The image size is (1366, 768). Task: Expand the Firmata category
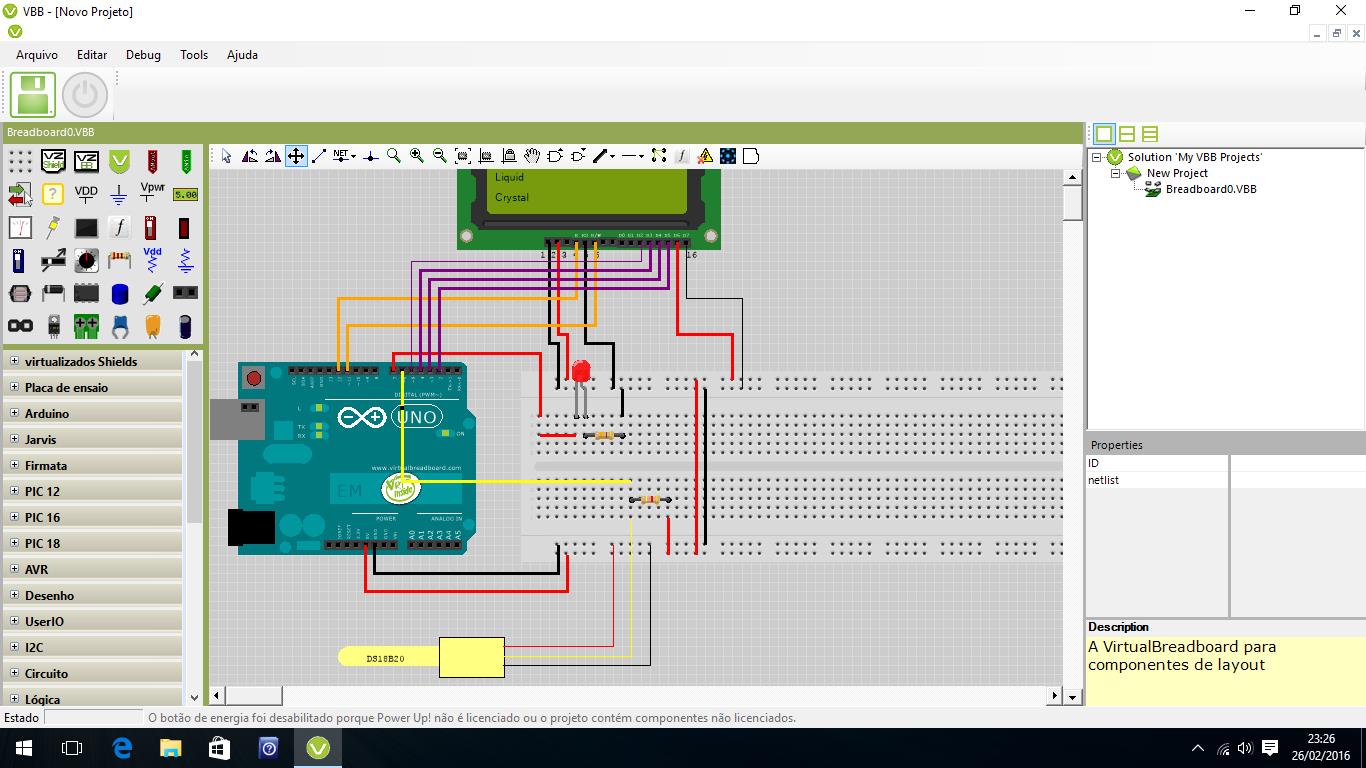tap(15, 465)
